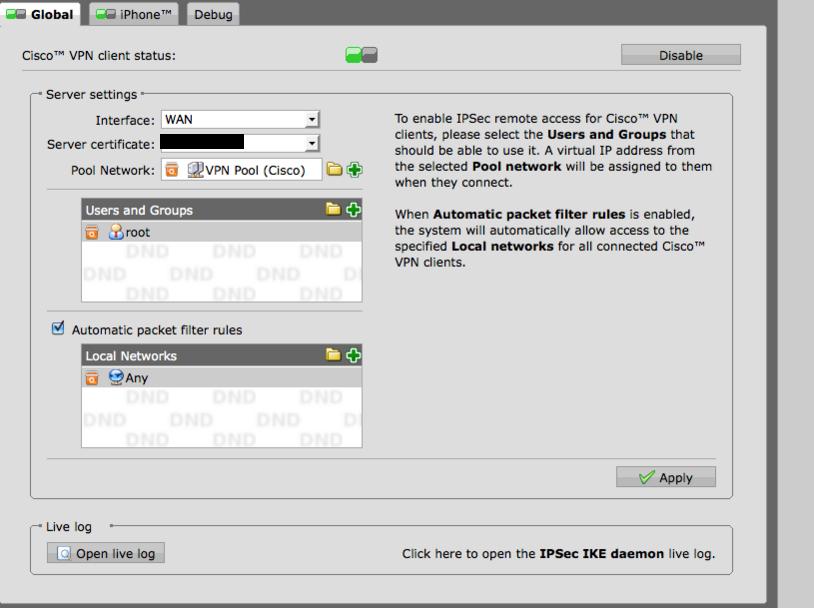
Task: Add new pool network with plus icon
Action: coord(355,169)
